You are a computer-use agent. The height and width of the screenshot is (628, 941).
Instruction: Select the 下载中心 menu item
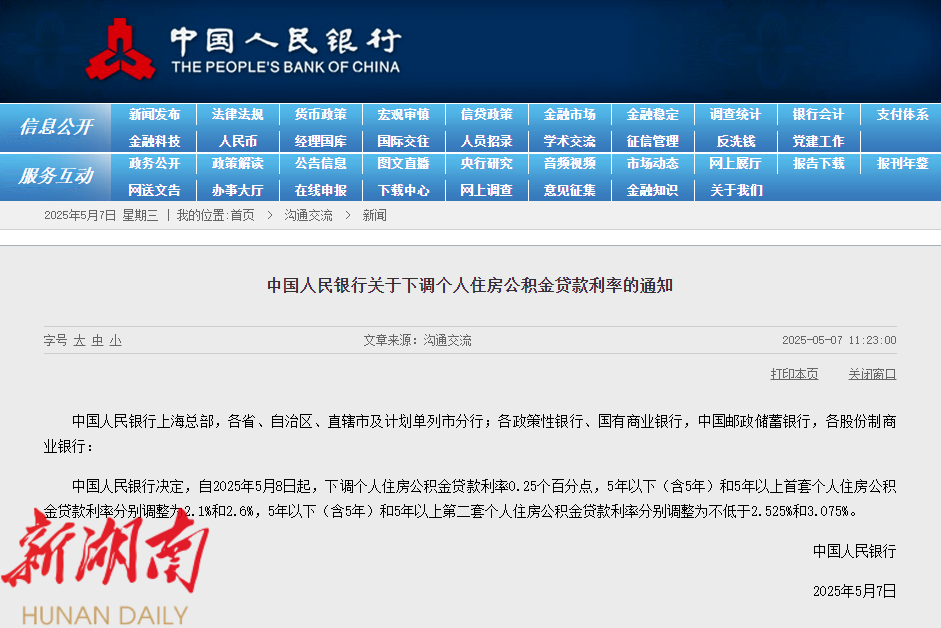(403, 190)
